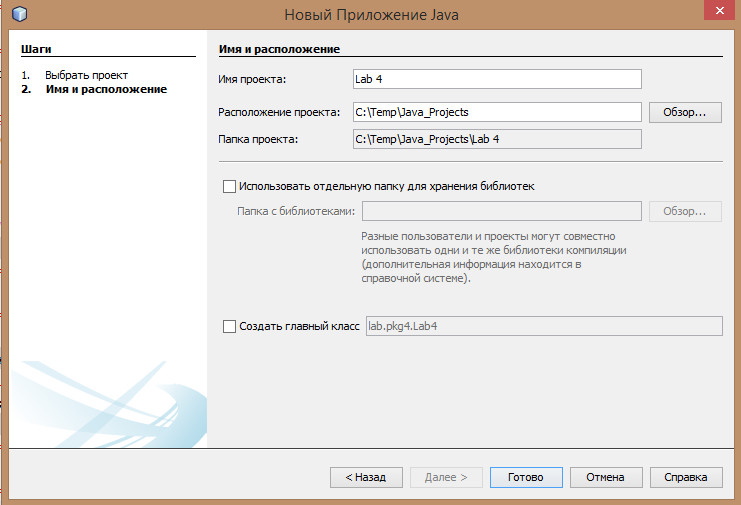
Task: Browse for project location with 'Обзор...'
Action: click(x=685, y=112)
